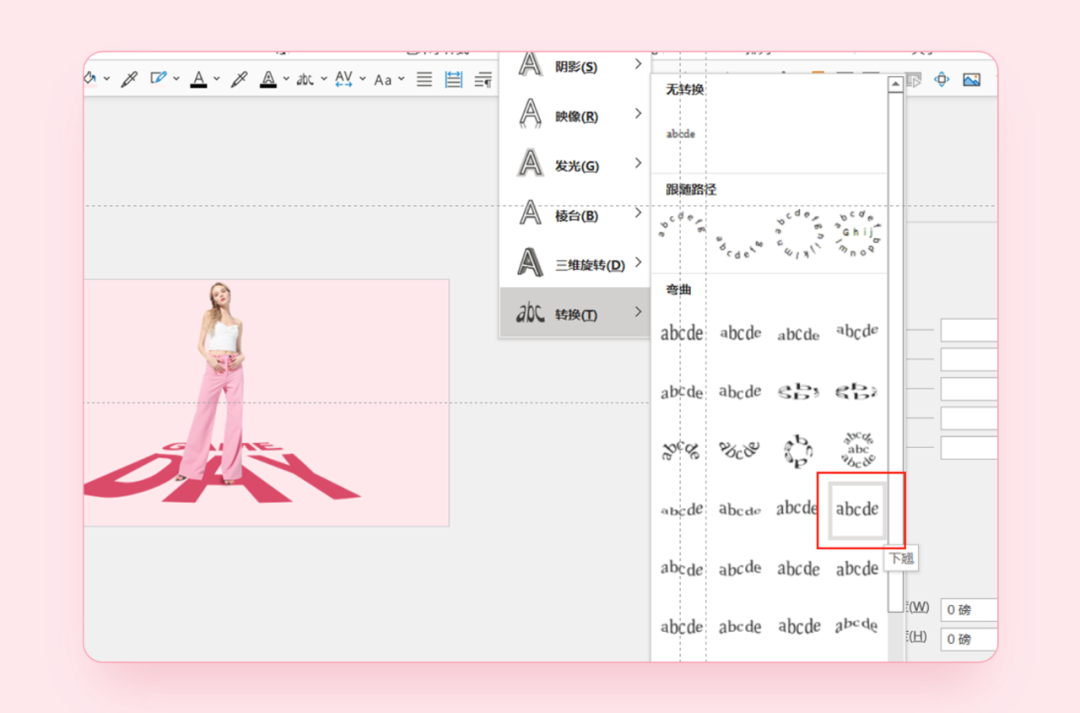This screenshot has height=713, width=1080.
Task: Select the highlighted 下翘 warp effect
Action: point(857,510)
